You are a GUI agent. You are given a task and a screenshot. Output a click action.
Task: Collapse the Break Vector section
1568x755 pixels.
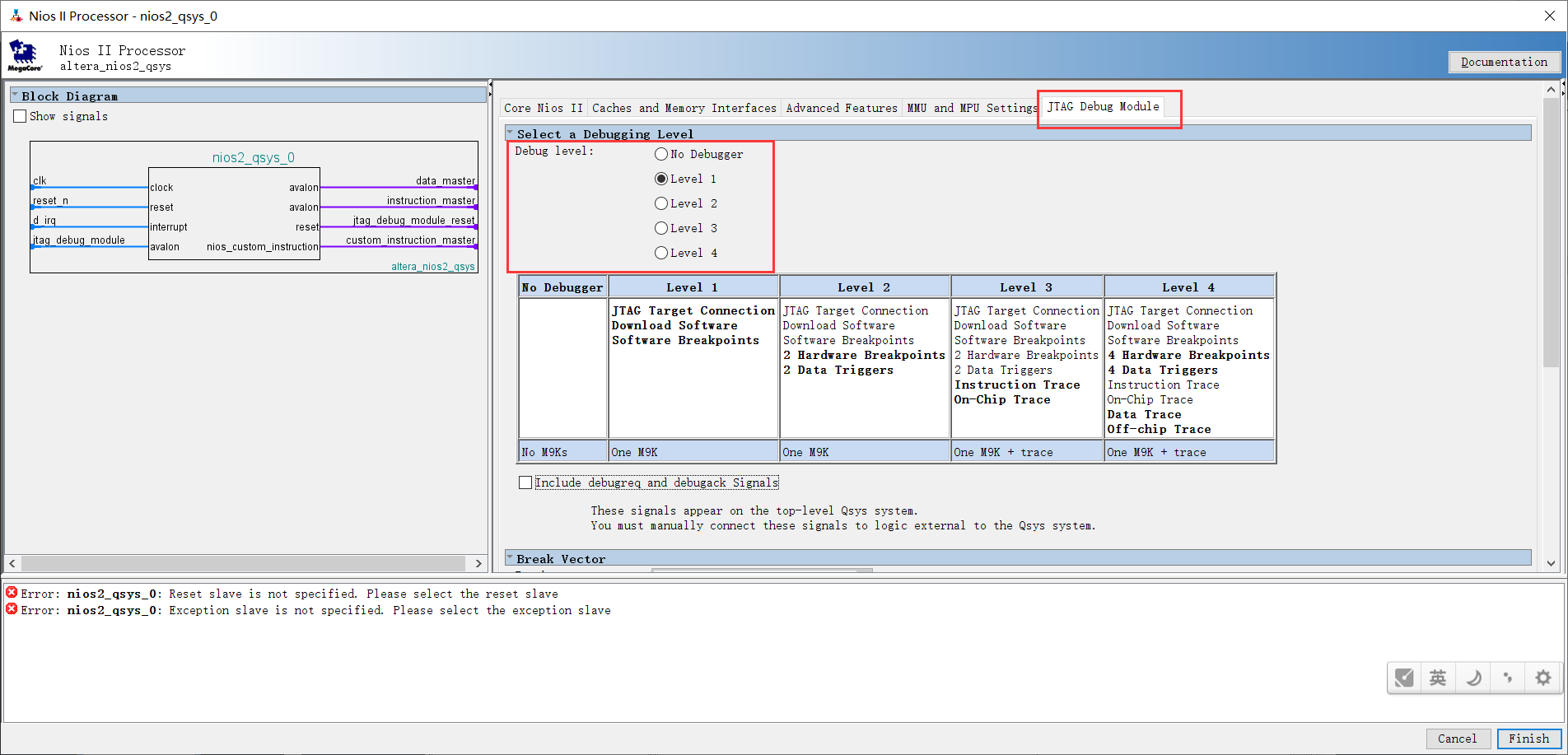click(x=510, y=558)
